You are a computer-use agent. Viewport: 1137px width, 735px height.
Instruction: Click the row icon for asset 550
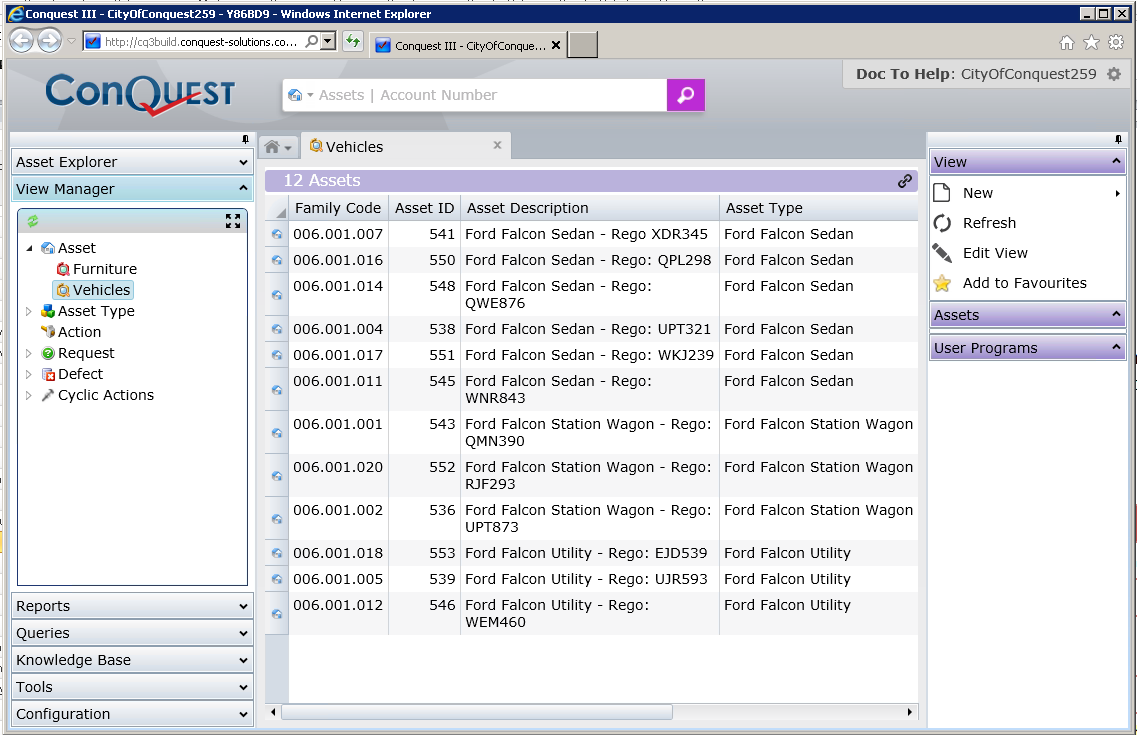click(277, 260)
